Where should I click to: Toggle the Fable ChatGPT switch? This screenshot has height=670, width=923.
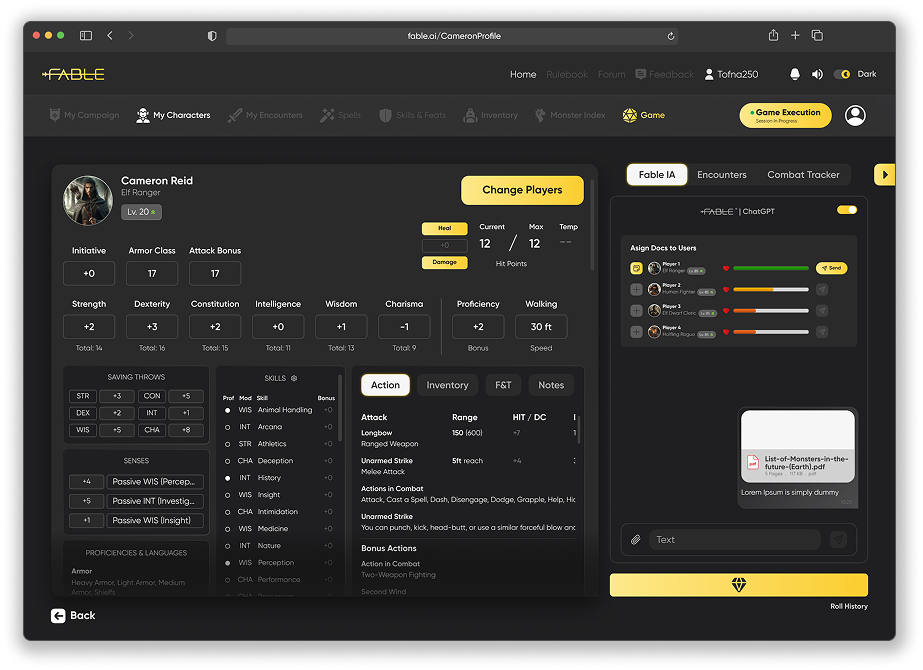(x=846, y=210)
